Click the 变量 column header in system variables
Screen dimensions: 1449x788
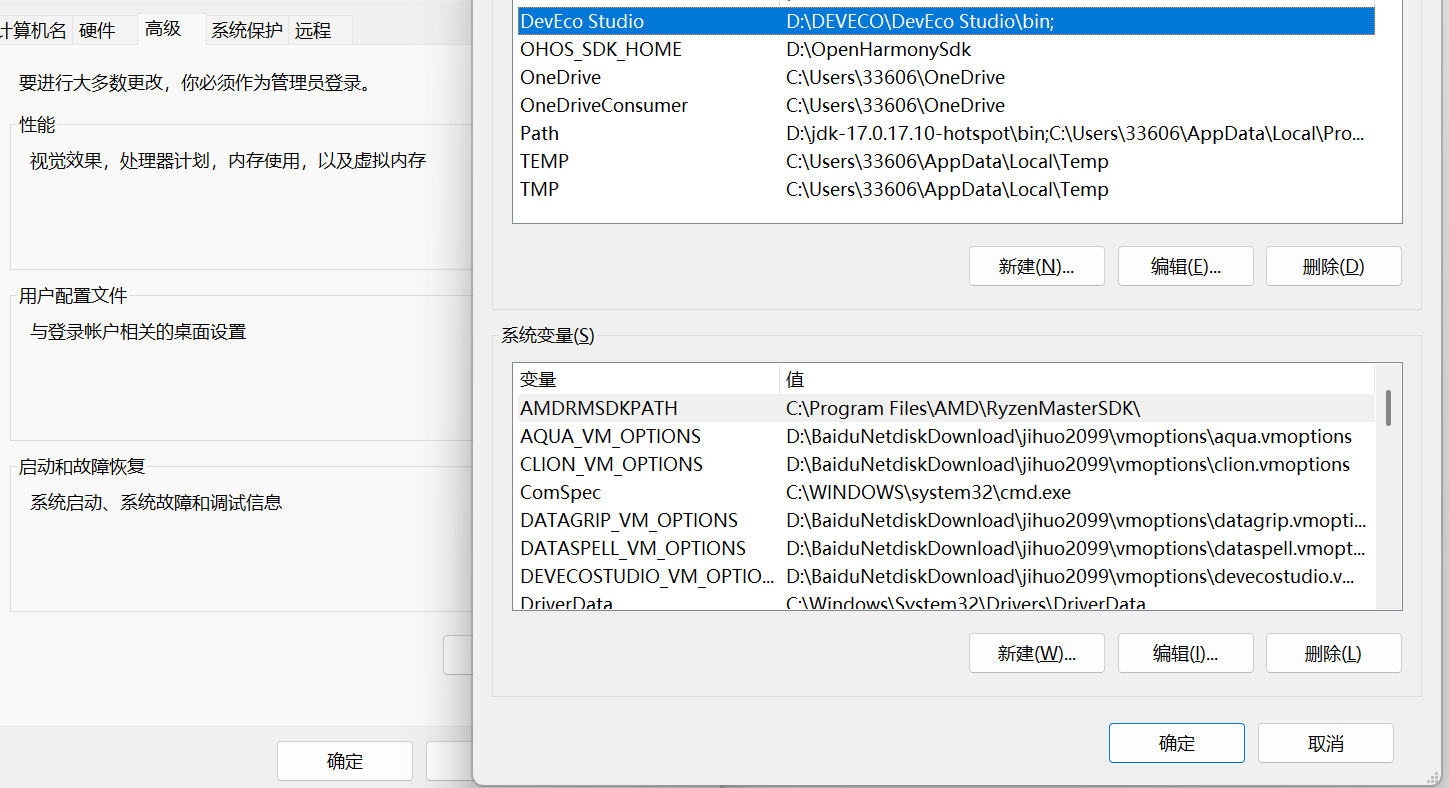click(x=646, y=379)
